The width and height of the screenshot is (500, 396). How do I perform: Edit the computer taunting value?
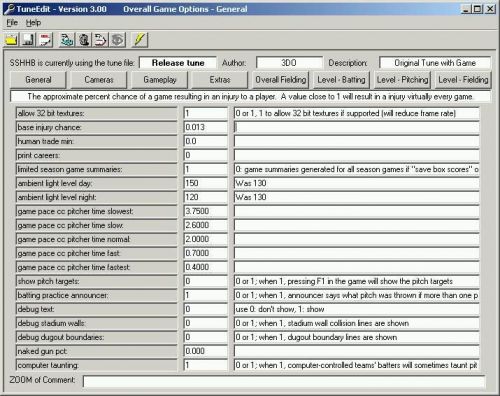tap(205, 365)
